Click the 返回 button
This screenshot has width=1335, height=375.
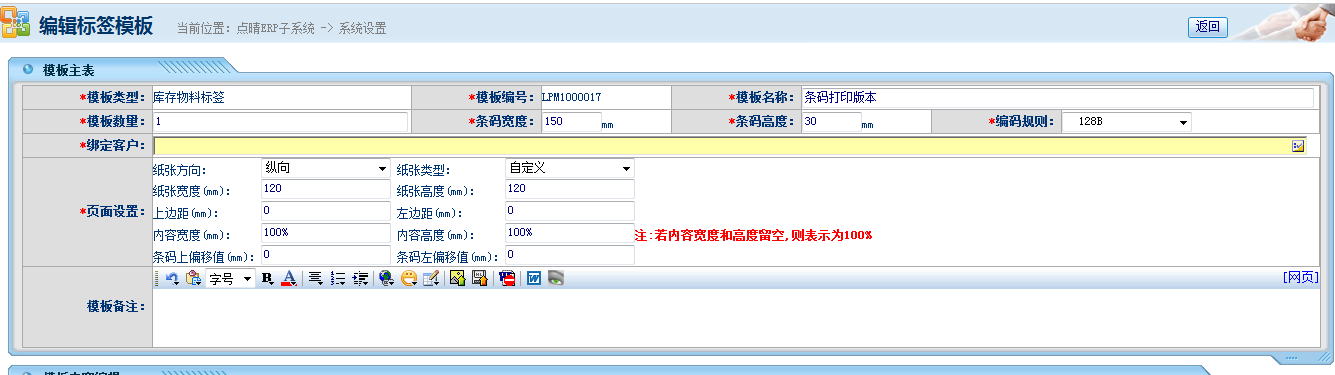point(1207,27)
